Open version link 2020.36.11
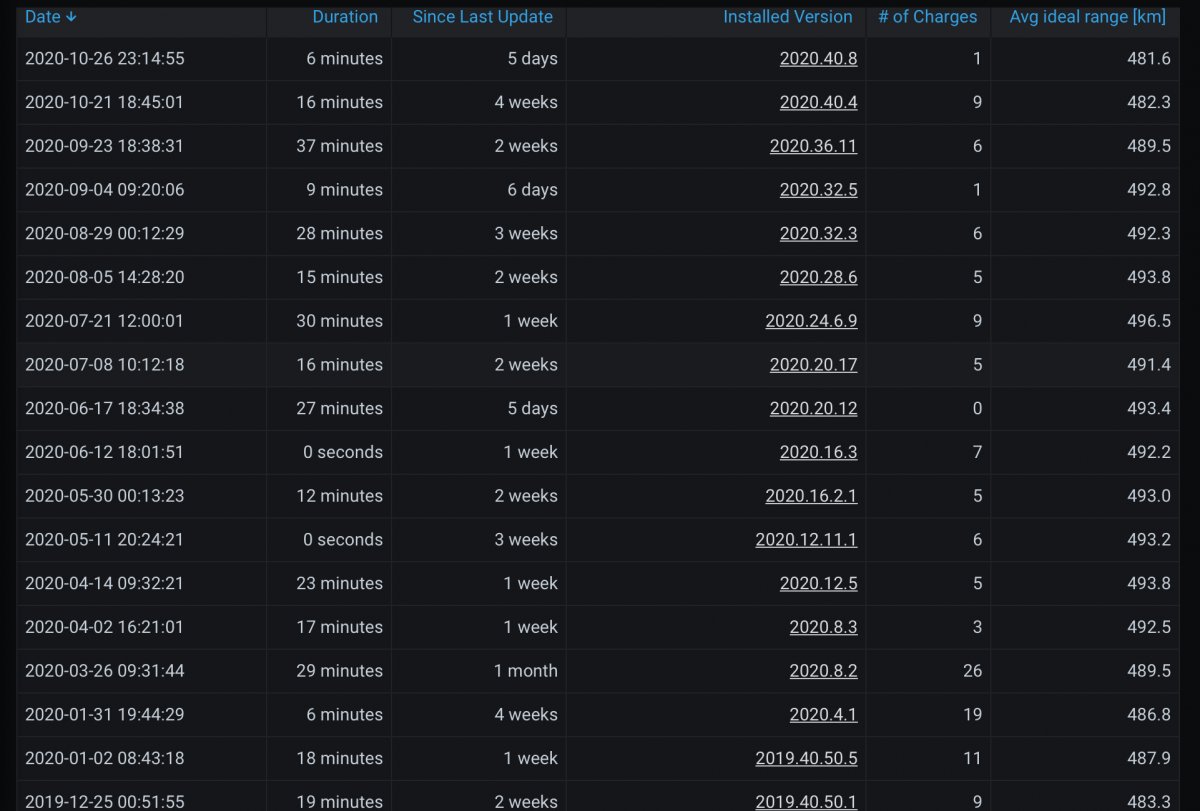This screenshot has height=811, width=1200. [x=813, y=146]
